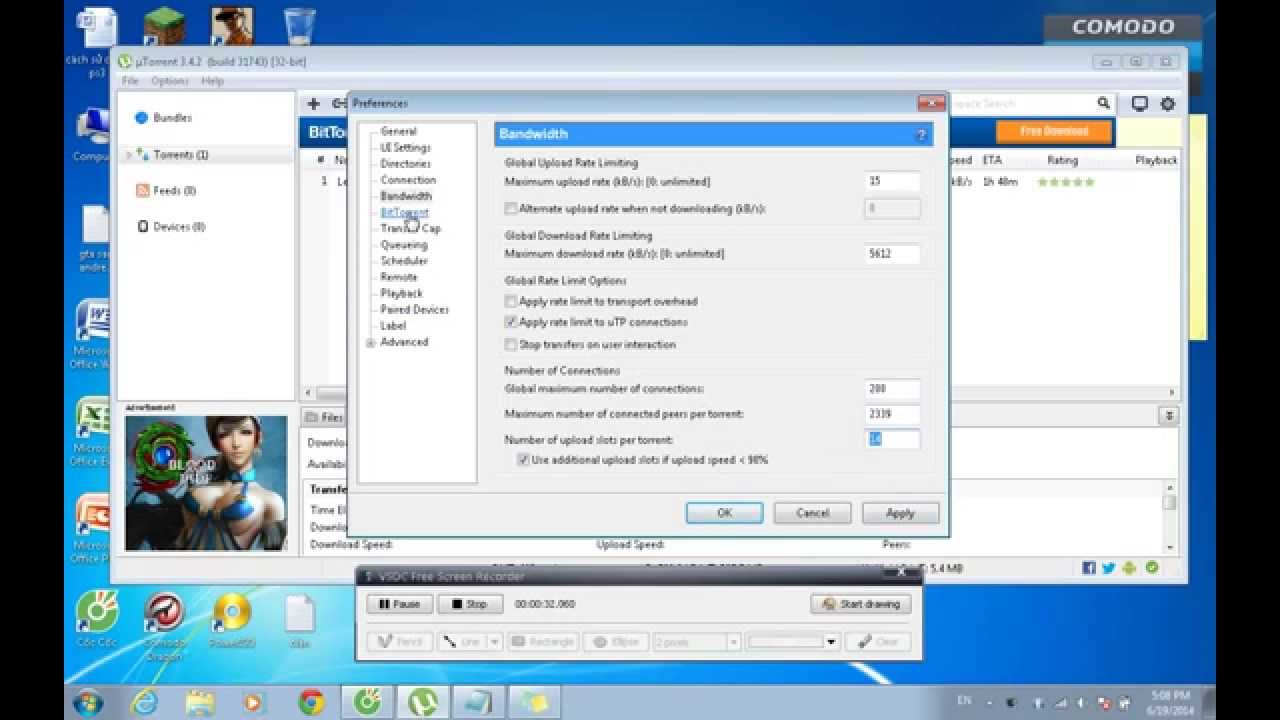Select Directories in Preferences tree
Screen dimensions: 1280x720
(406, 163)
